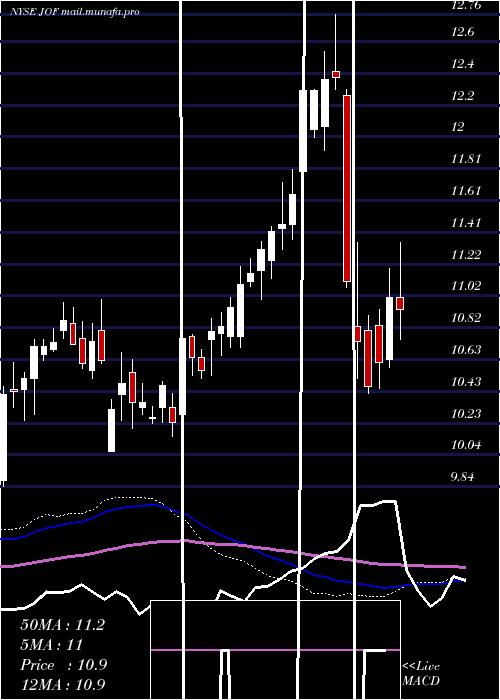Click the 12.2 price axis label

[x=462, y=96]
